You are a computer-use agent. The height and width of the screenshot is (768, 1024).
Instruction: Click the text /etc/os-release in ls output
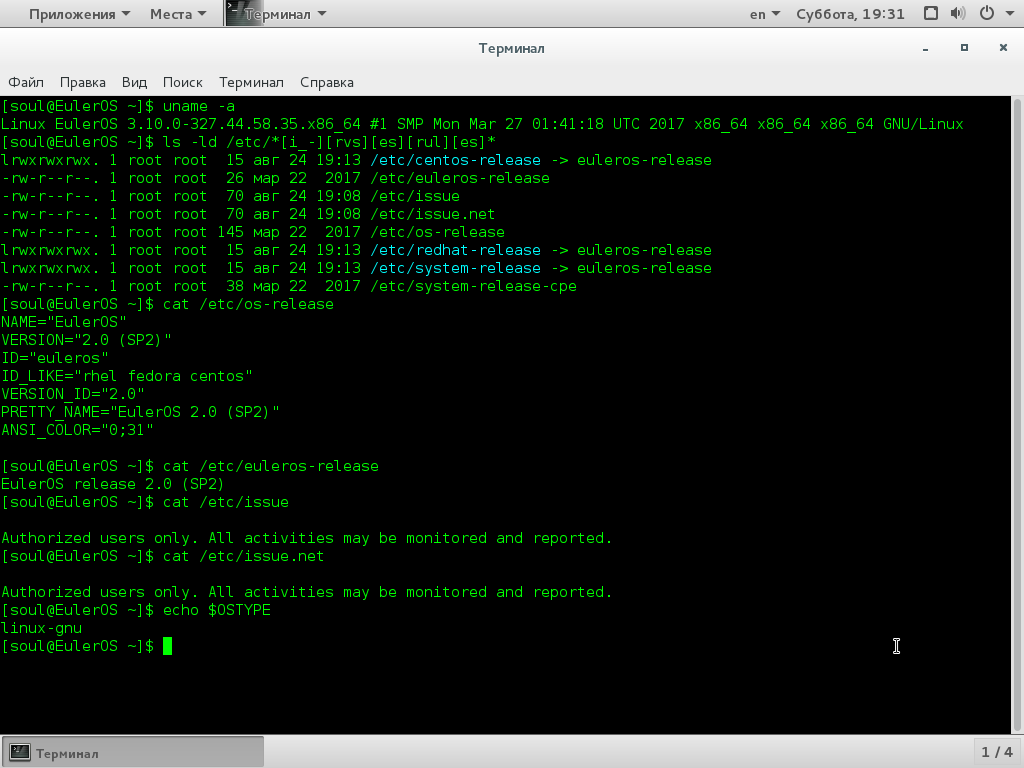pyautogui.click(x=437, y=232)
